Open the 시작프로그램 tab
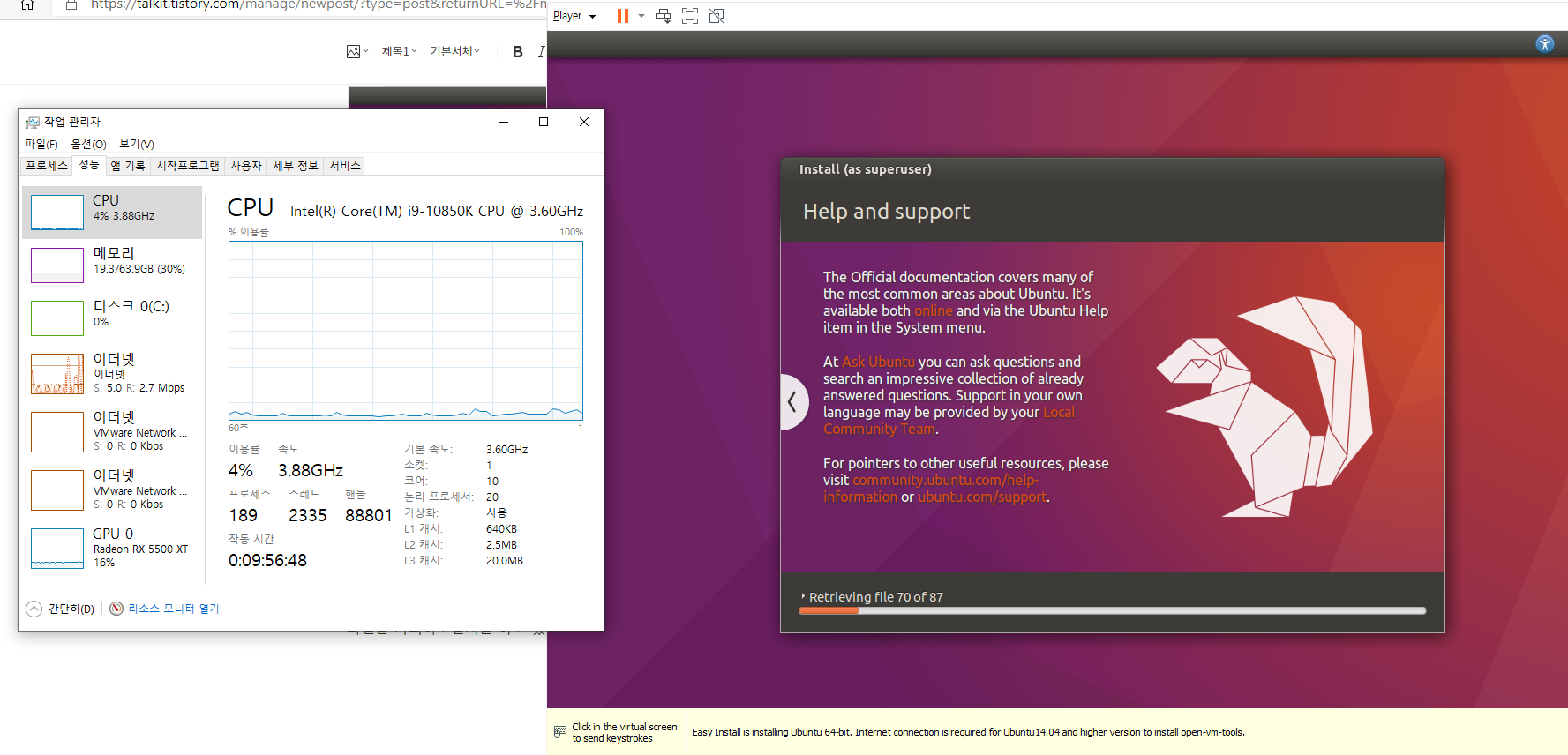1568x755 pixels. click(x=188, y=166)
